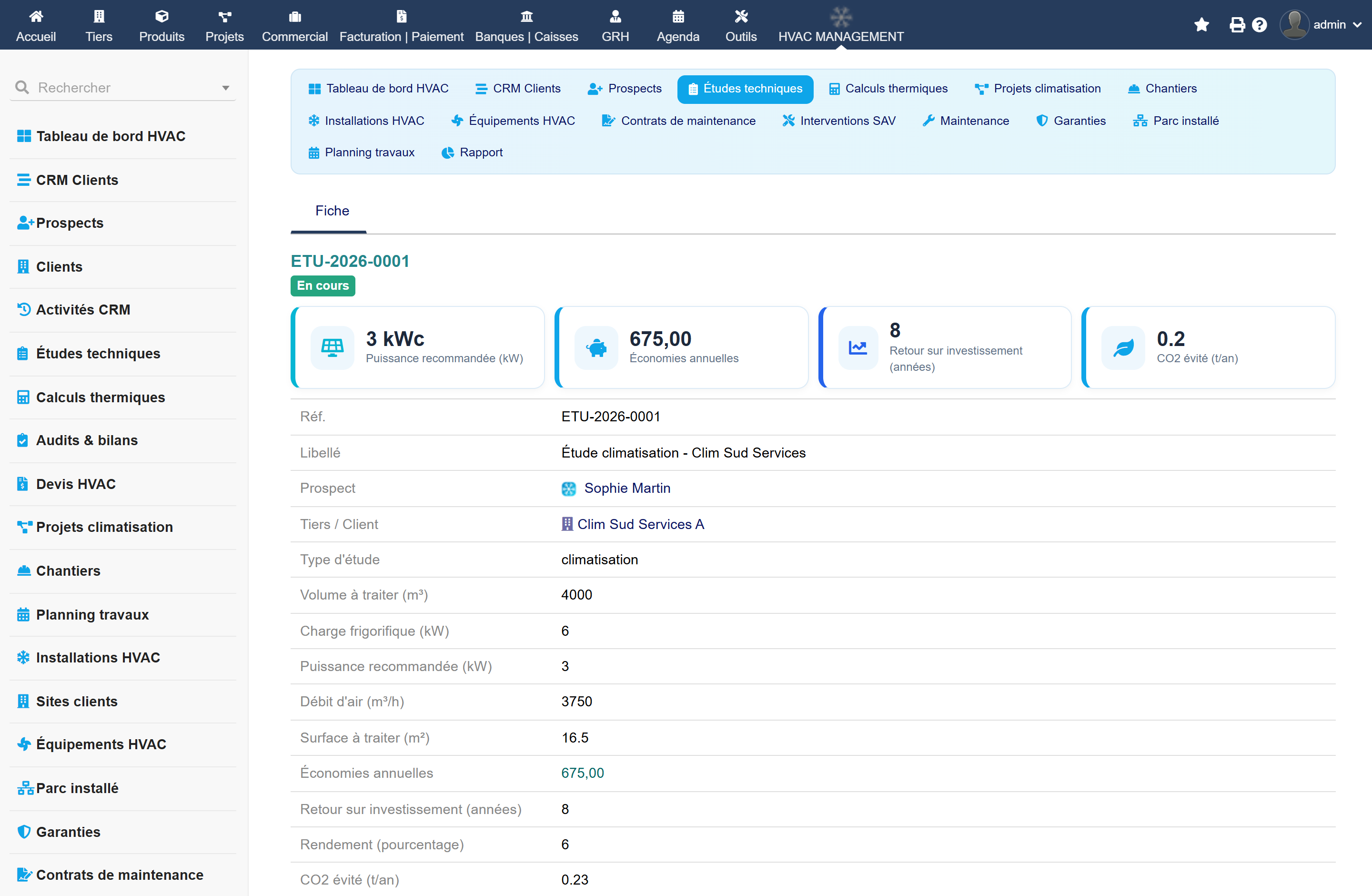The width and height of the screenshot is (1372, 896).
Task: Click the Surface à traiter value 16.5
Action: [x=575, y=738]
